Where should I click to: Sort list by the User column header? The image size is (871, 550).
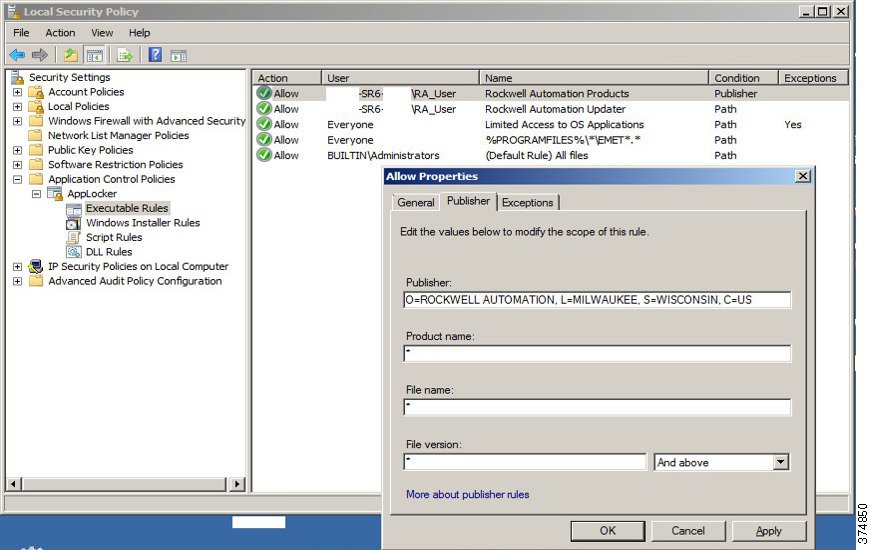[x=400, y=78]
